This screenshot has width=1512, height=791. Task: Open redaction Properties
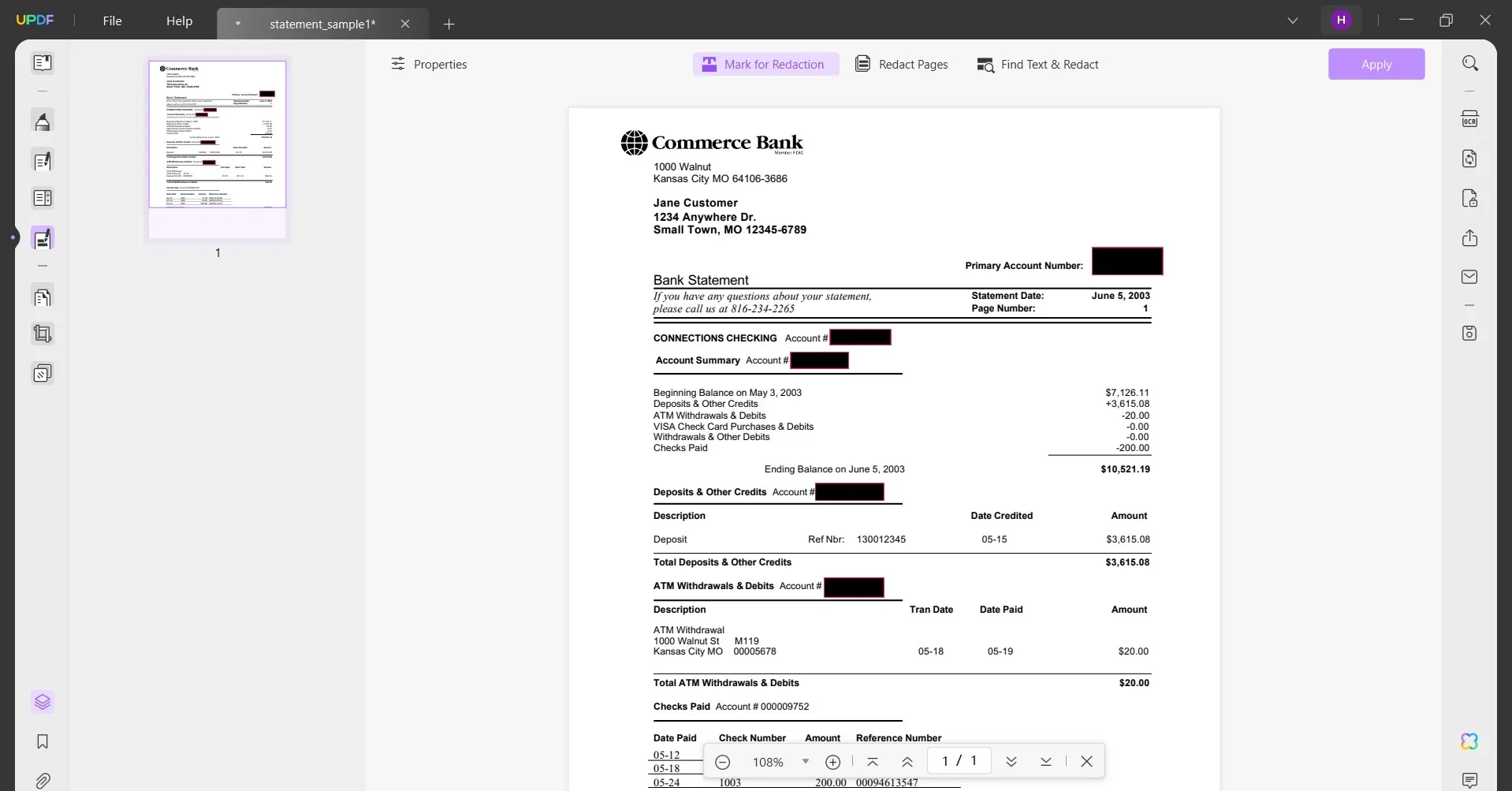tap(429, 64)
